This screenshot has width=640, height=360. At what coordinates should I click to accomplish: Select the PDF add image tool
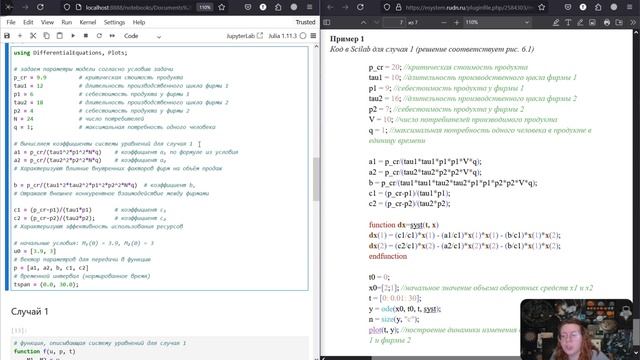(x=592, y=22)
